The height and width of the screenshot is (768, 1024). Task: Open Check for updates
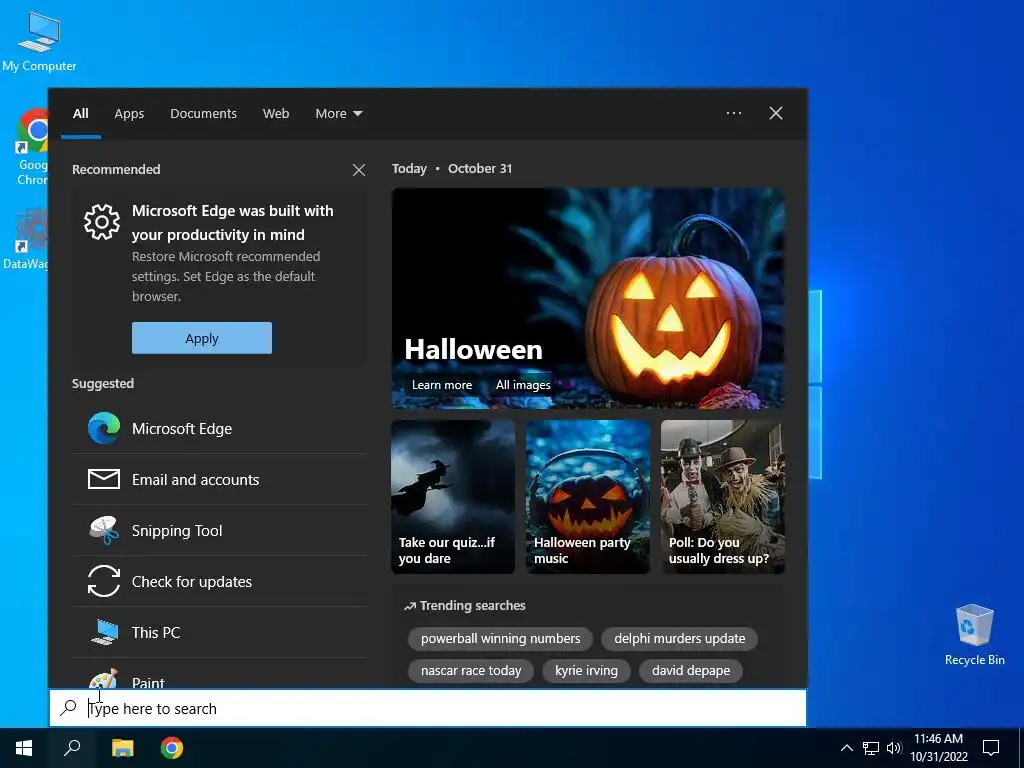(x=220, y=581)
